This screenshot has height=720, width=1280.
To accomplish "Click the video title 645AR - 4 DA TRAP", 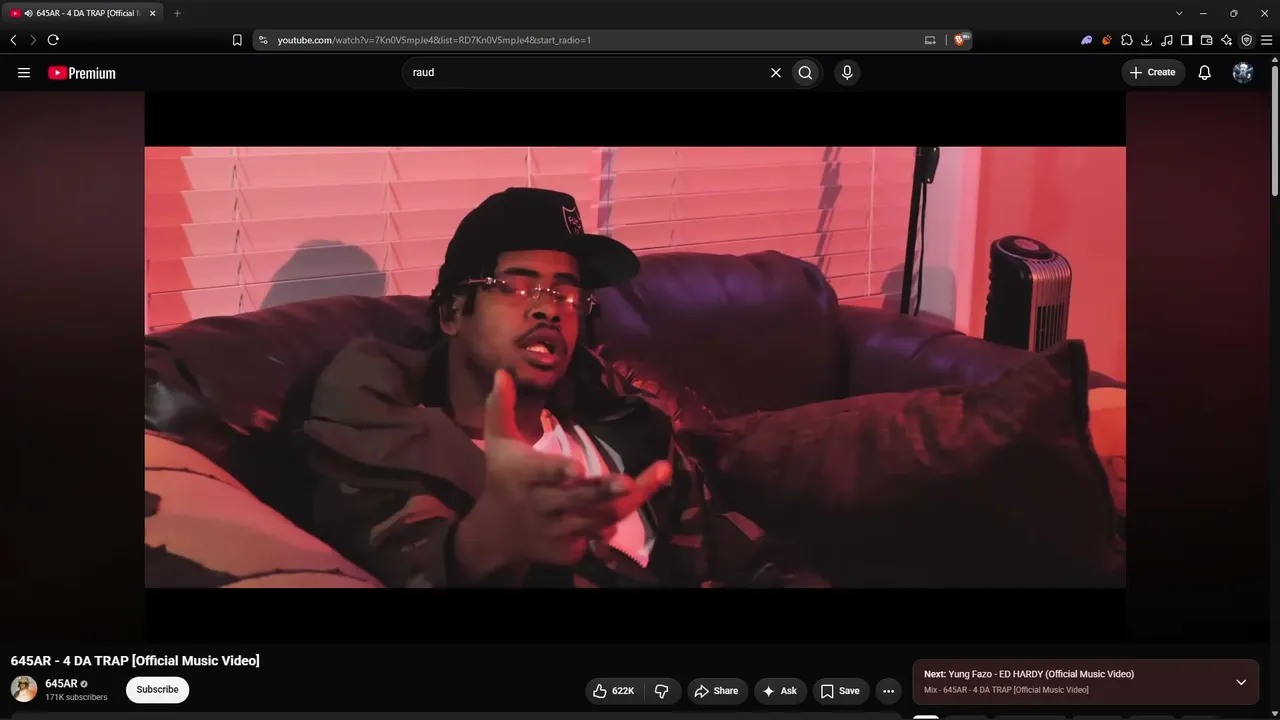I will point(135,660).
